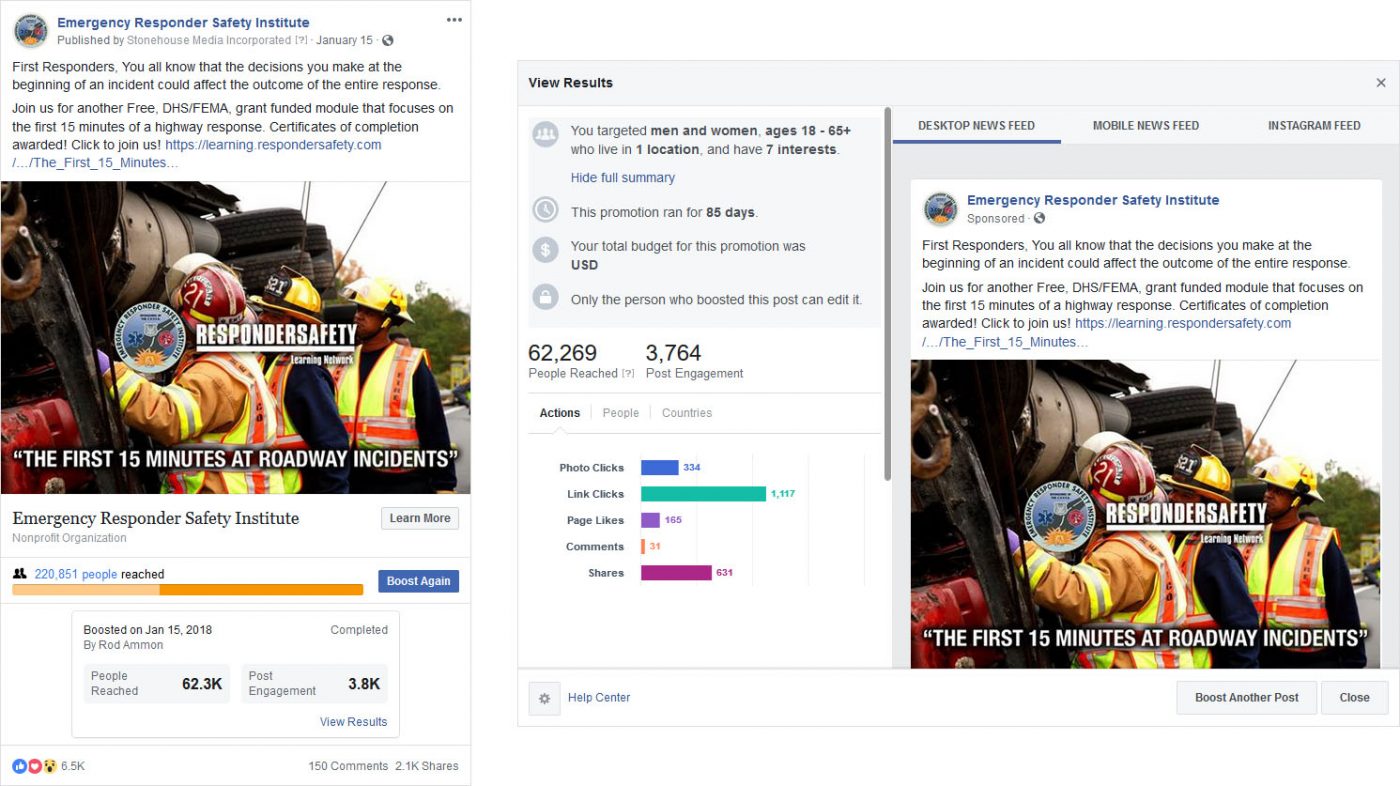The height and width of the screenshot is (786, 1400).
Task: Click the gear settings icon beside Help Center
Action: 544,698
